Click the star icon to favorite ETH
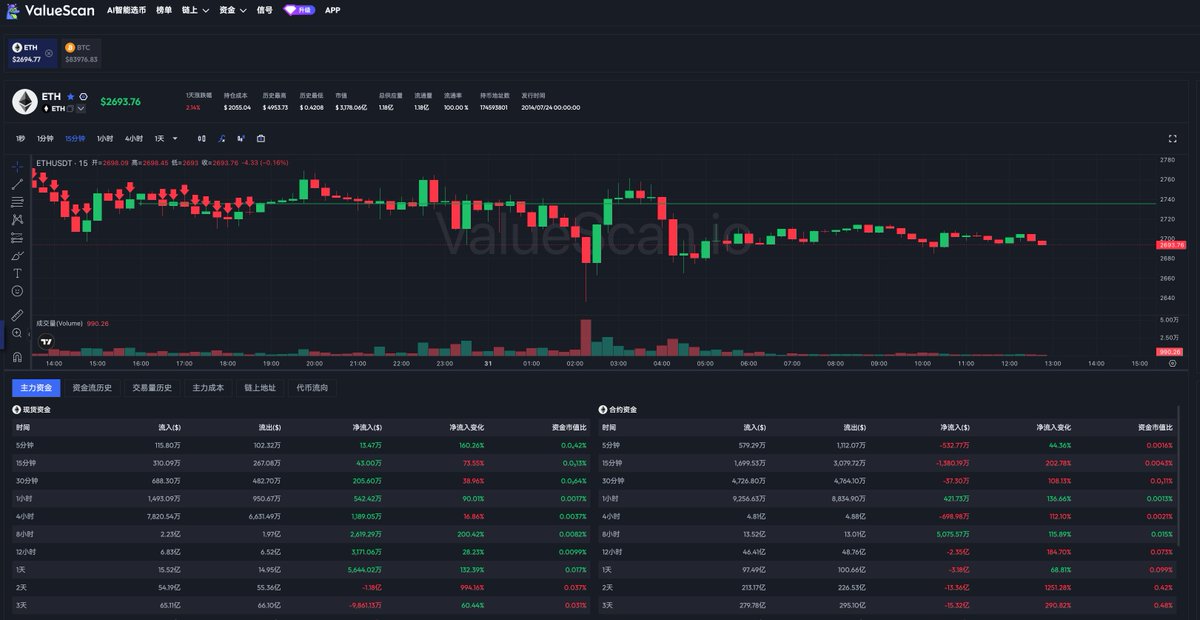 point(70,97)
